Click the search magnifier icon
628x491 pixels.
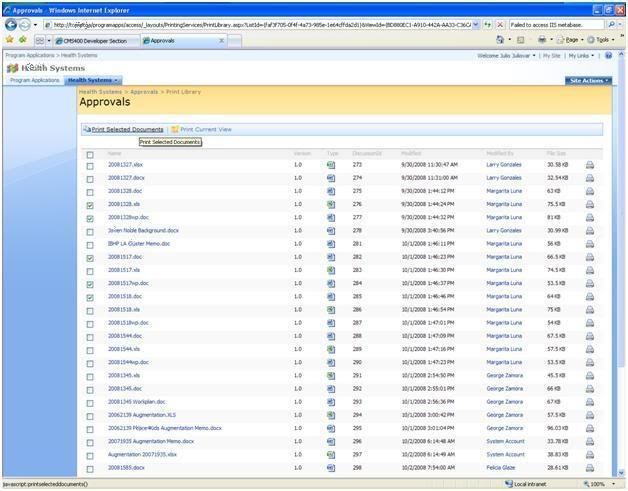coord(612,25)
